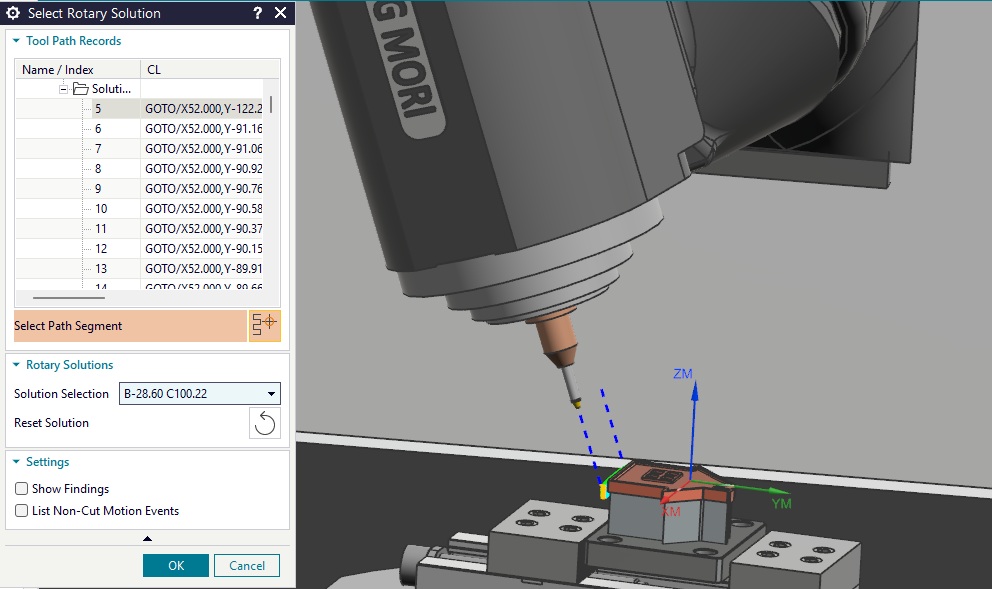Collapse the Solution folder tree node
This screenshot has width=992, height=589.
click(x=64, y=89)
